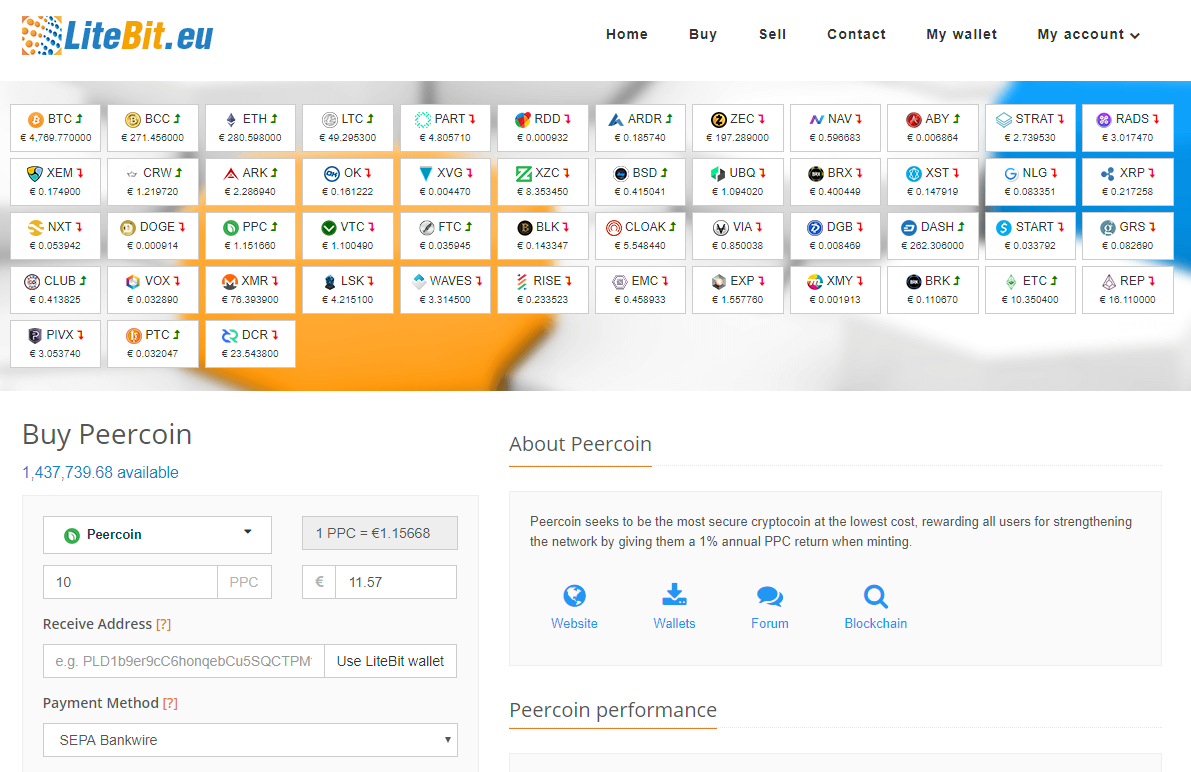Expand the Peercoin coin selector dropdown
Image resolution: width=1191 pixels, height=772 pixels.
coord(157,535)
